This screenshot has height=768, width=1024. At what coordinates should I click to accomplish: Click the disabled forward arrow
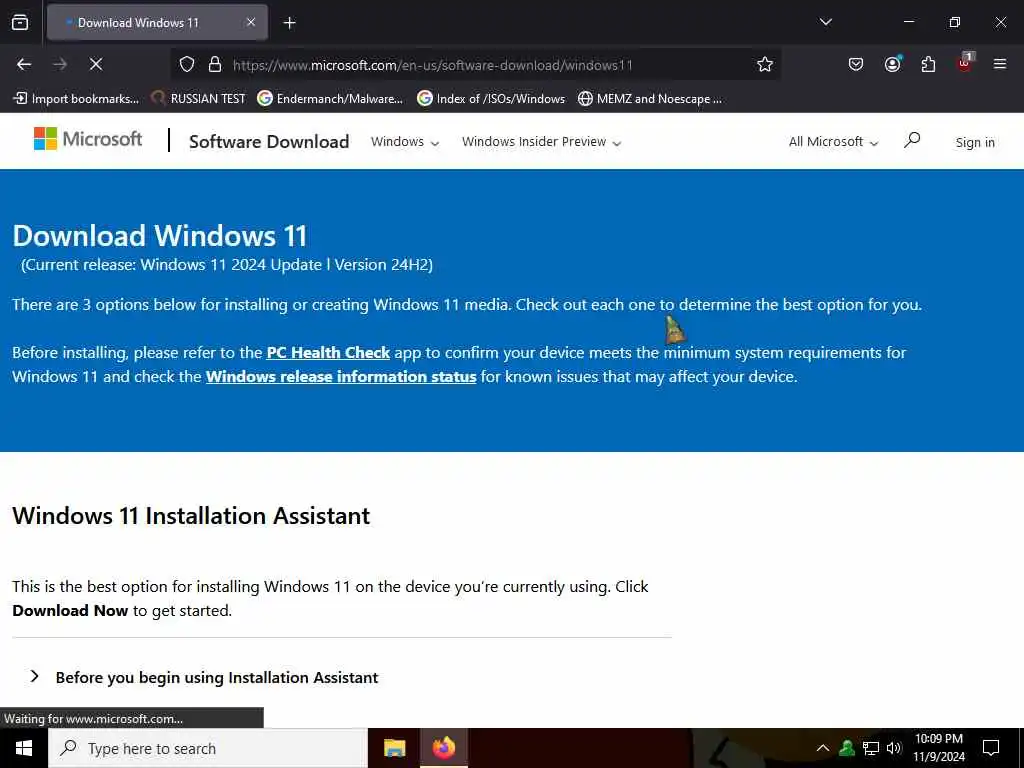pos(60,64)
